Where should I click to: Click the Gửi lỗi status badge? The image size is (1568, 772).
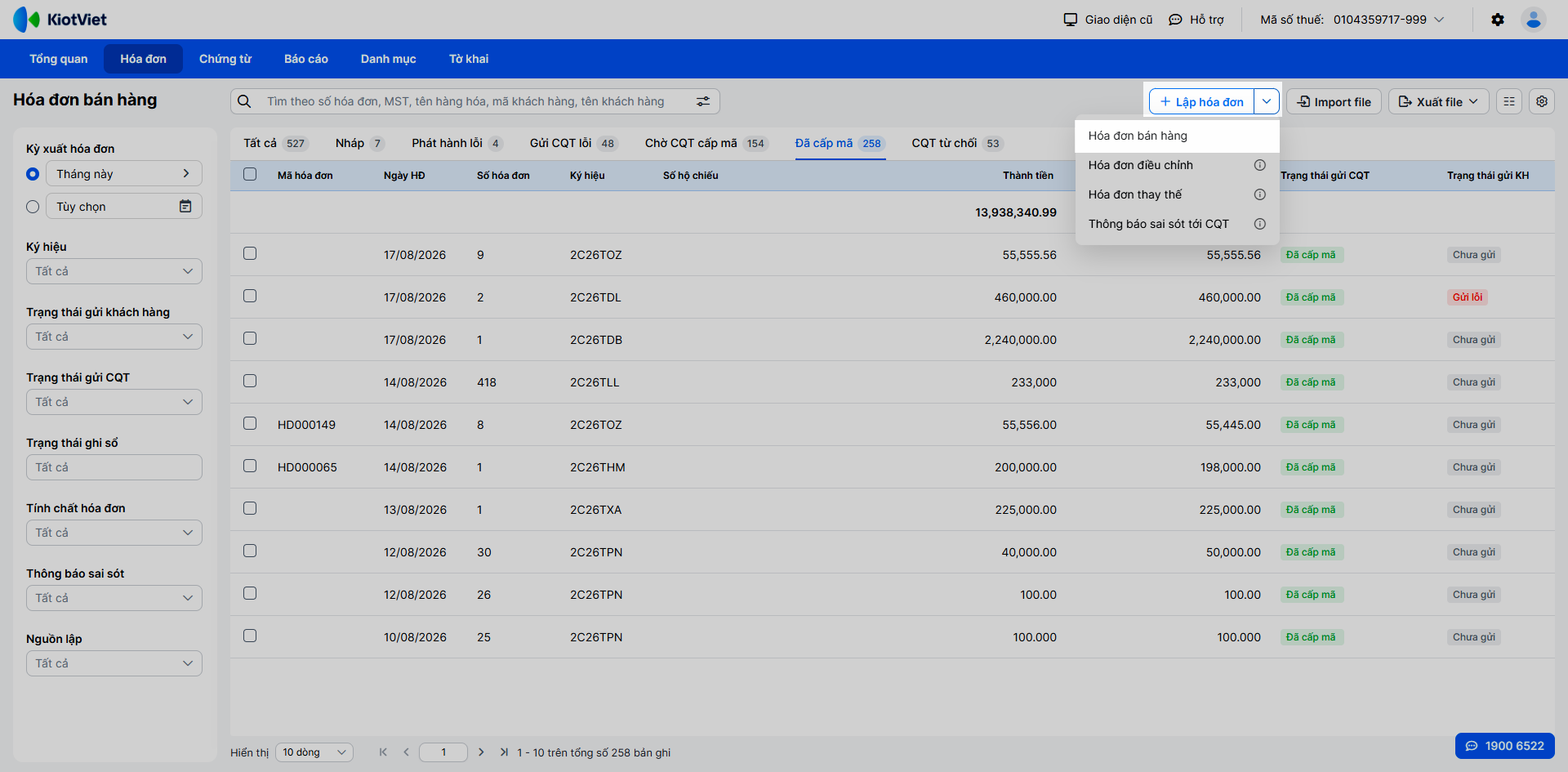click(1468, 297)
